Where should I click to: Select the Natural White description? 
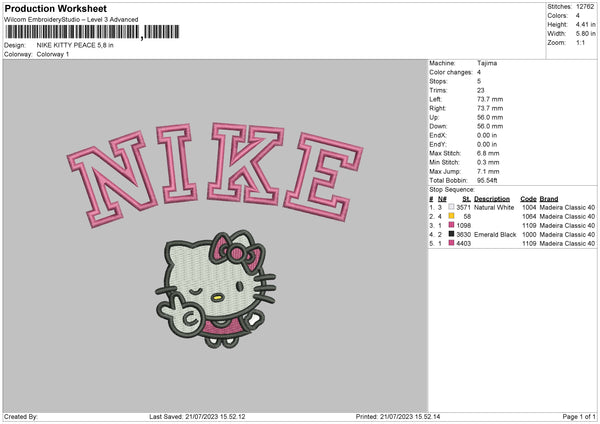494,207
